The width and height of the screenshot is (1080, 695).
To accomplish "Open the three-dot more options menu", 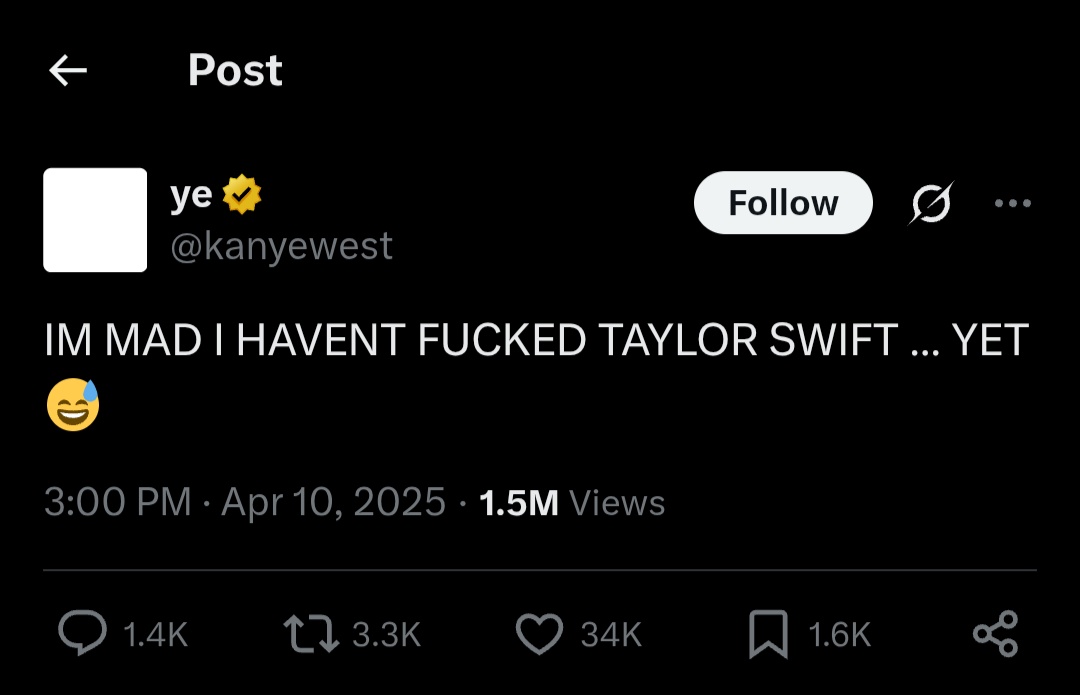I will click(x=1012, y=203).
